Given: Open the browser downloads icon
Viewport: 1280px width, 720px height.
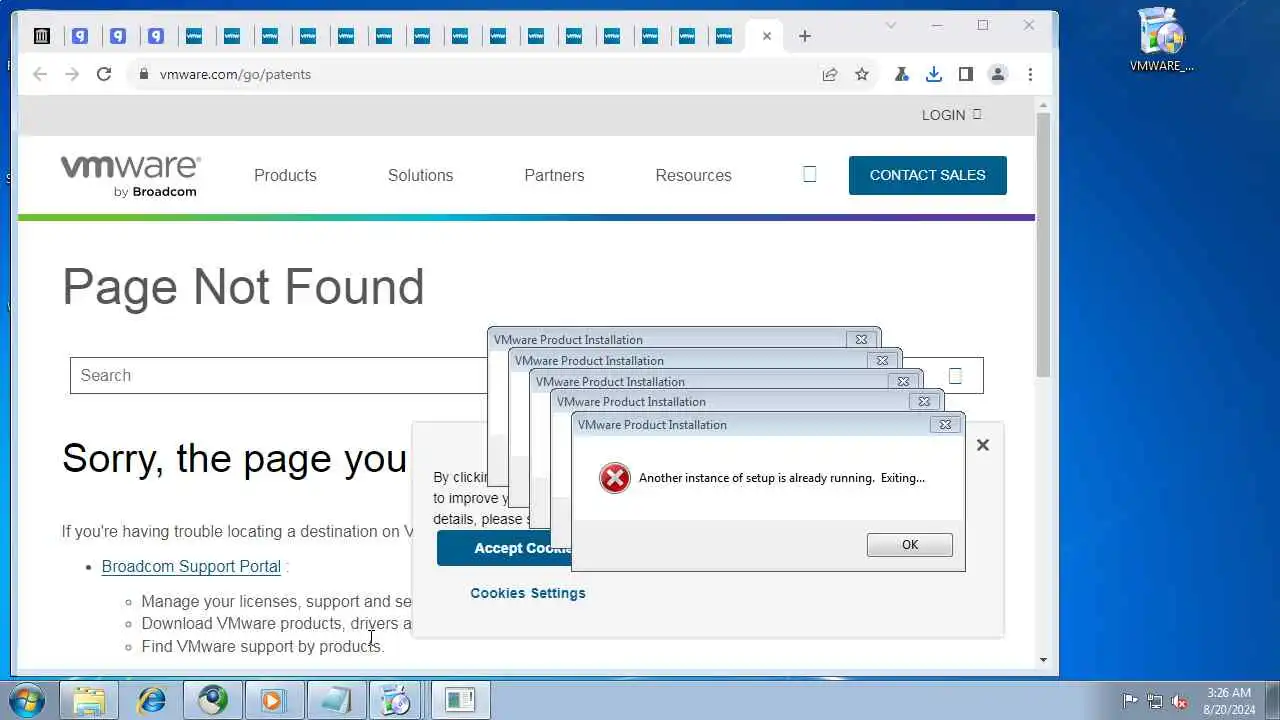Looking at the screenshot, I should (x=933, y=74).
